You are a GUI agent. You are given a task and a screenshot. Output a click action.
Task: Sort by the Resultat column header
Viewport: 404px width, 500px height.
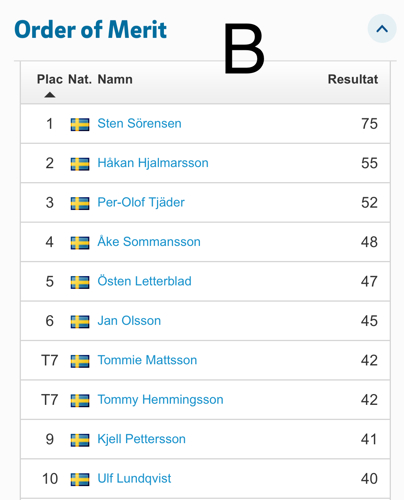point(353,79)
